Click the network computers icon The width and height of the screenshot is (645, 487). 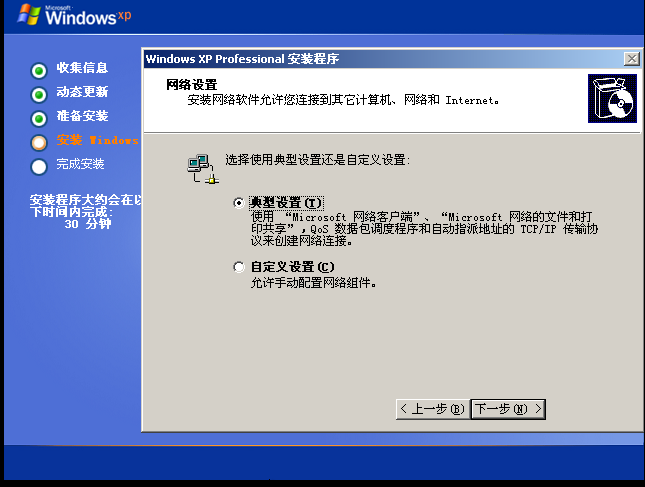[x=203, y=169]
